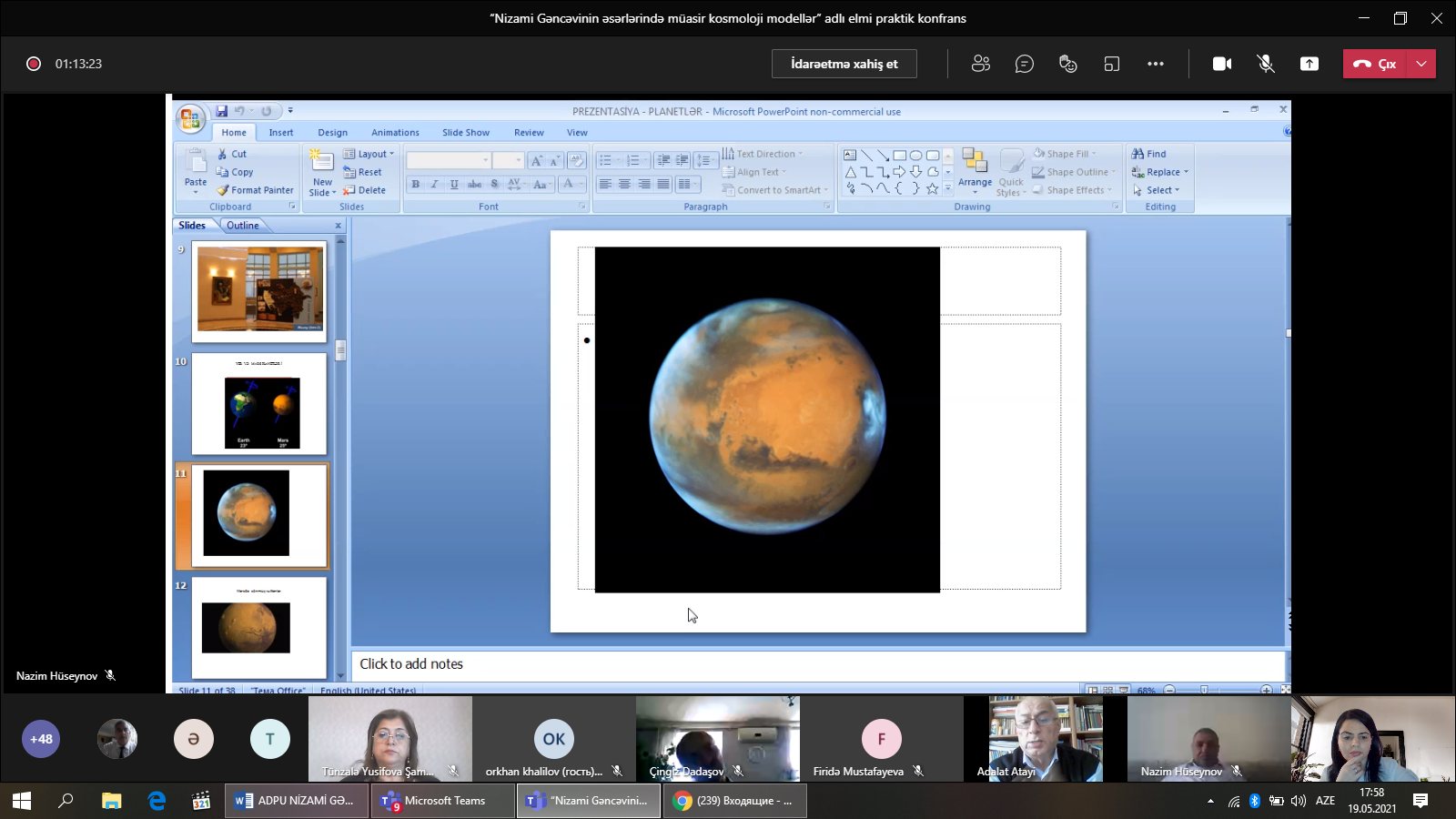1456x819 pixels.
Task: Unmute the microphone in Teams
Action: (1265, 64)
